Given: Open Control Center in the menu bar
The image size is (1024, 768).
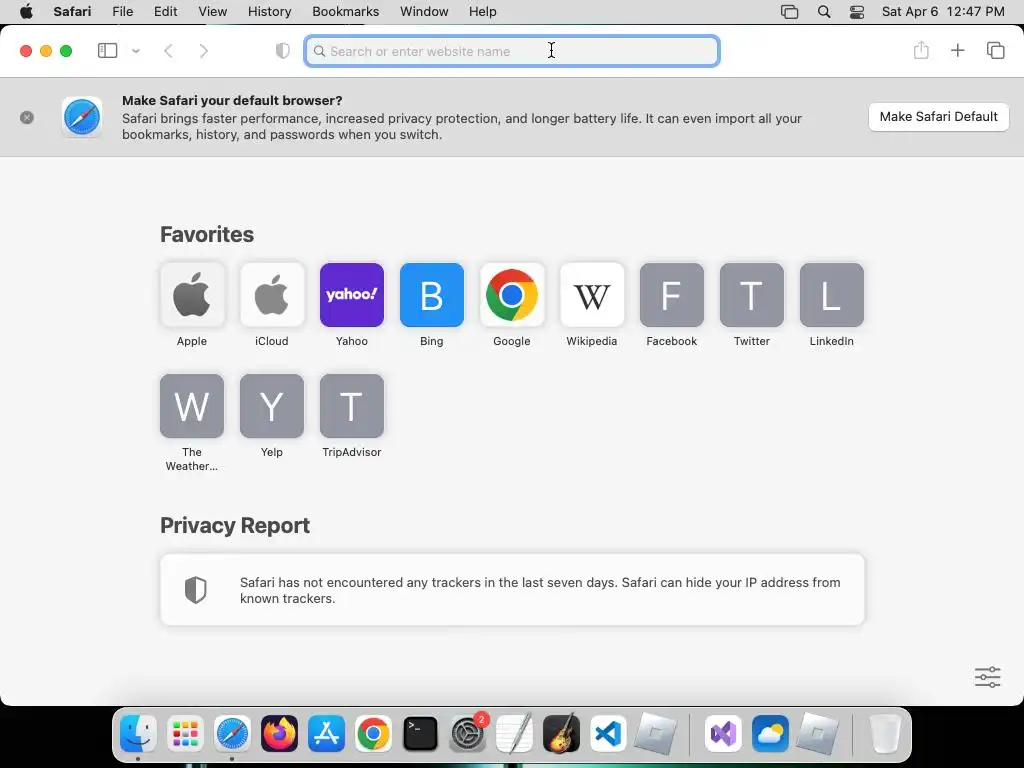Looking at the screenshot, I should click(x=857, y=11).
